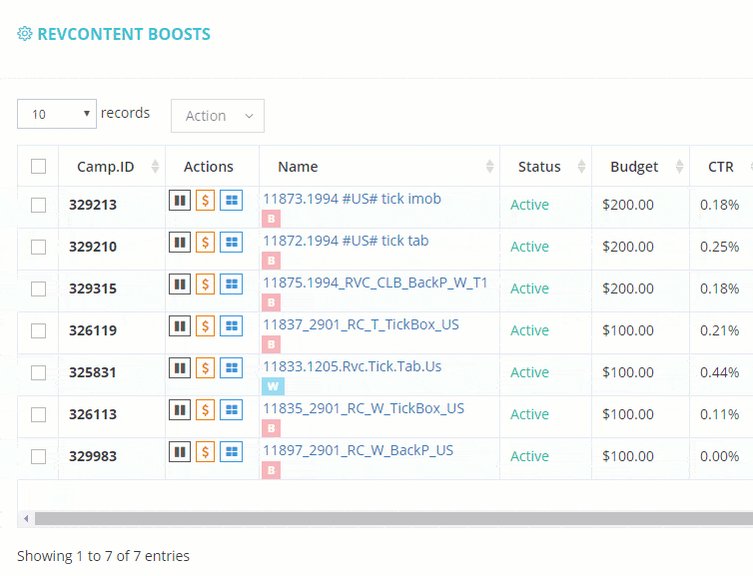Open campaign 11873.1994 #US# tick imob
This screenshot has height=576, width=753.
pyautogui.click(x=352, y=198)
